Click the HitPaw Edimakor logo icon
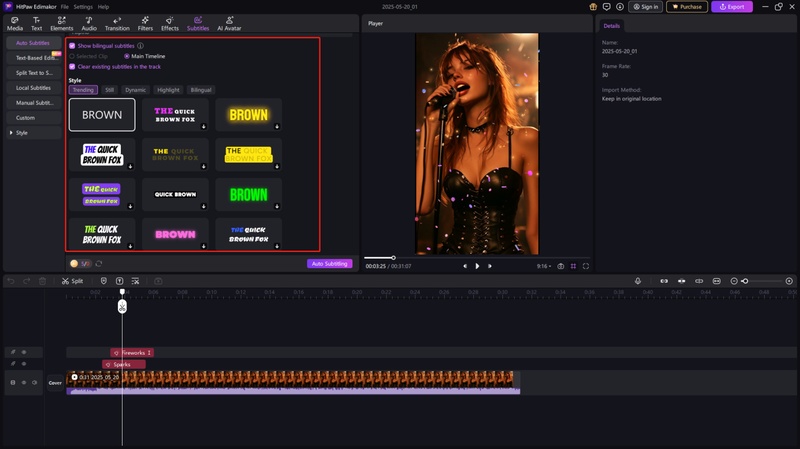 (x=8, y=7)
